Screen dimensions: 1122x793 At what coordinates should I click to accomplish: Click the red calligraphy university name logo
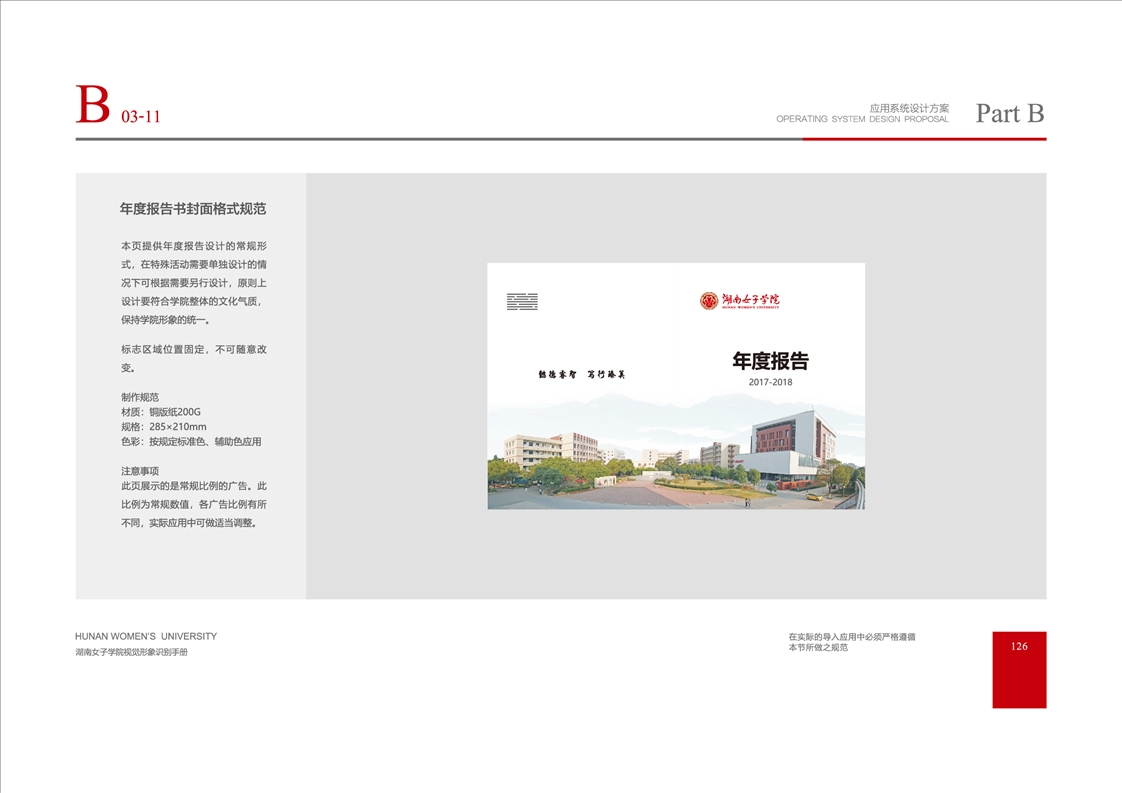(750, 299)
